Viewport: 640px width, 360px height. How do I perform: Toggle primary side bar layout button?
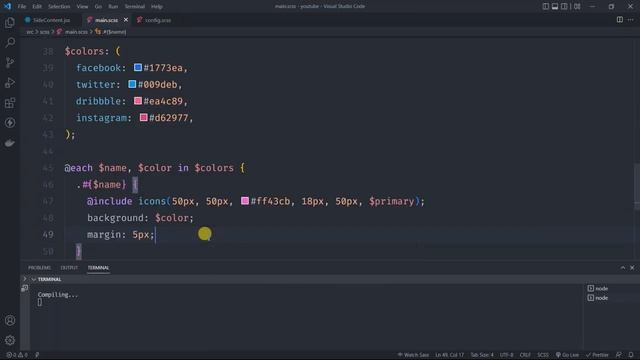point(546,6)
